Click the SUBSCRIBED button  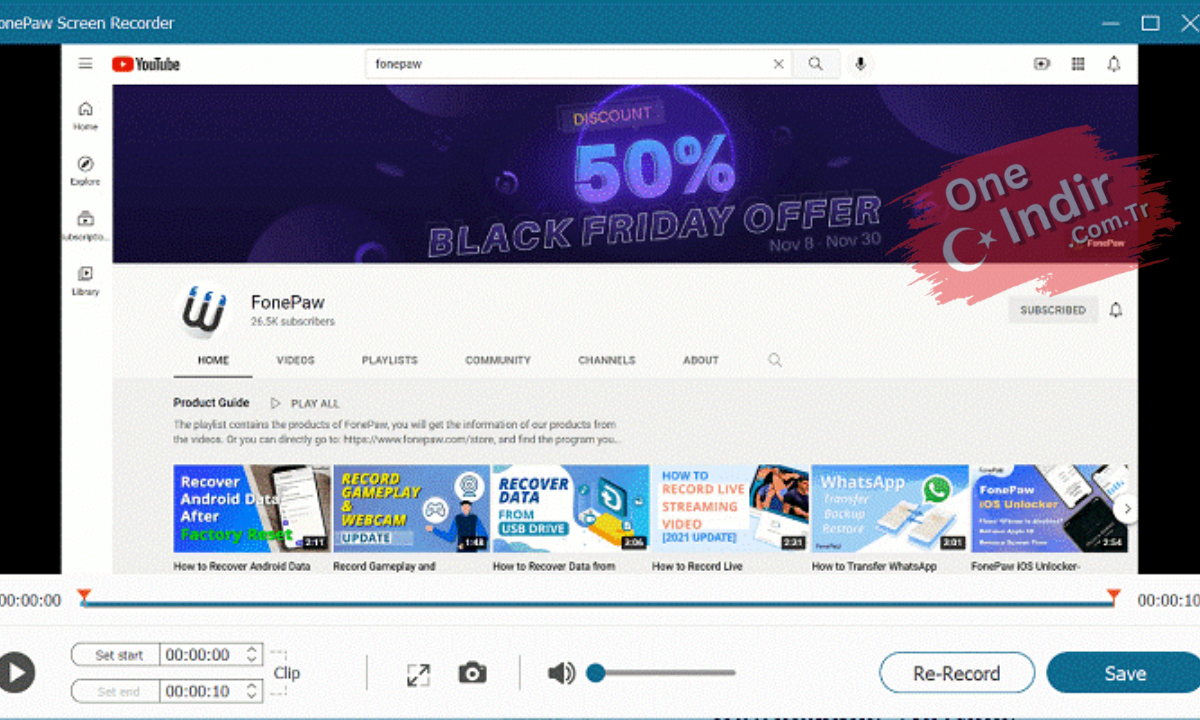click(x=1053, y=310)
